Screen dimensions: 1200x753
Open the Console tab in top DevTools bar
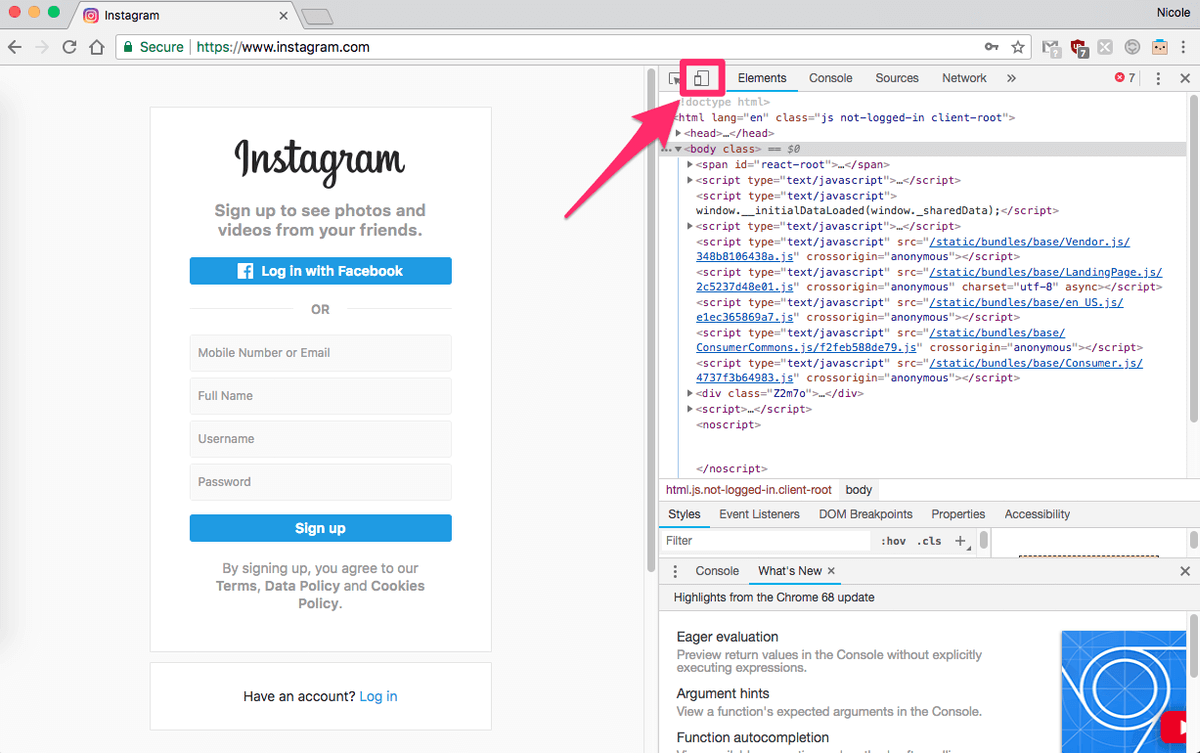tap(831, 78)
